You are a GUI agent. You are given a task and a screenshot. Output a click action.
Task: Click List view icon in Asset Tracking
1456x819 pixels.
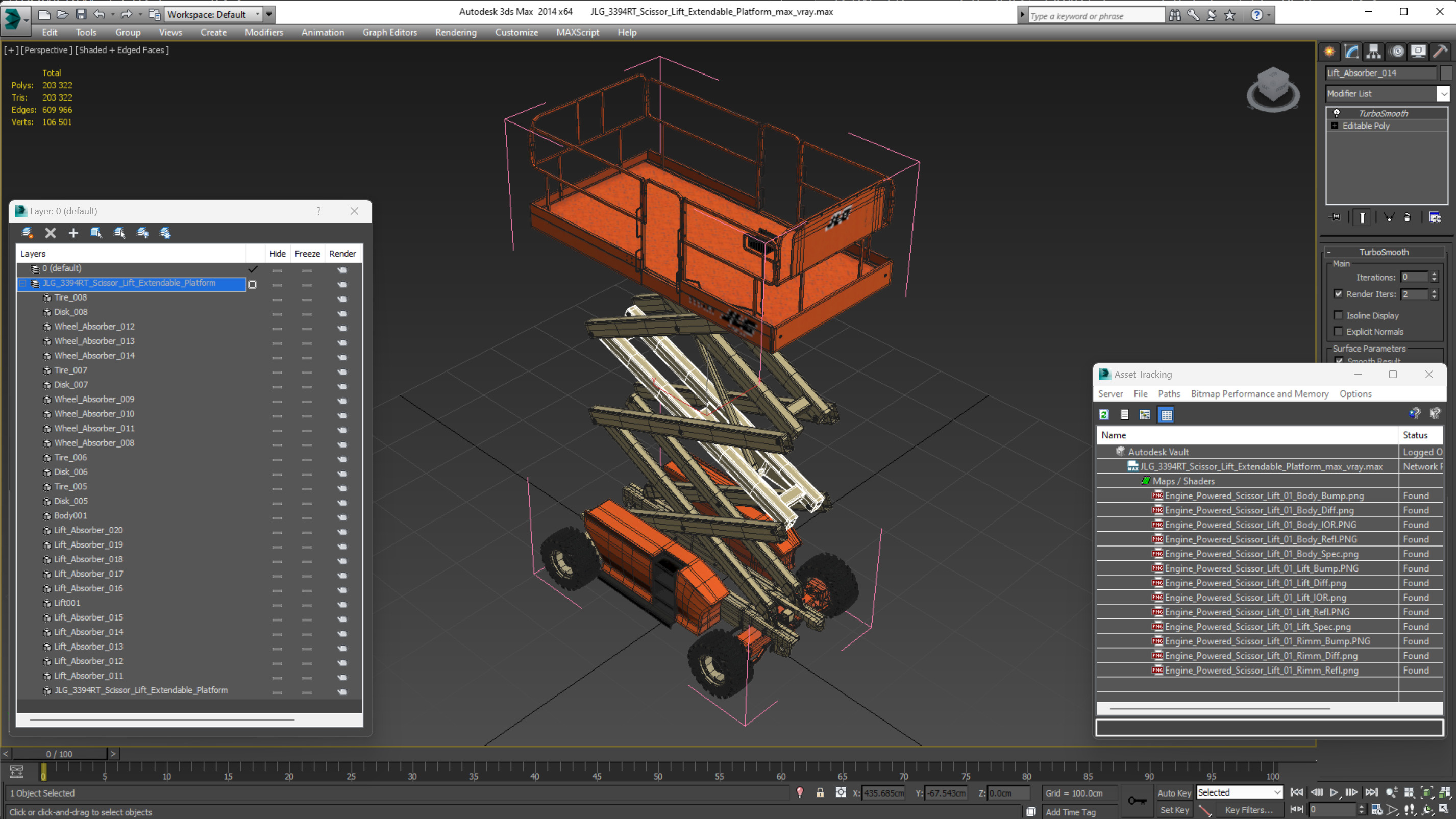(1124, 415)
